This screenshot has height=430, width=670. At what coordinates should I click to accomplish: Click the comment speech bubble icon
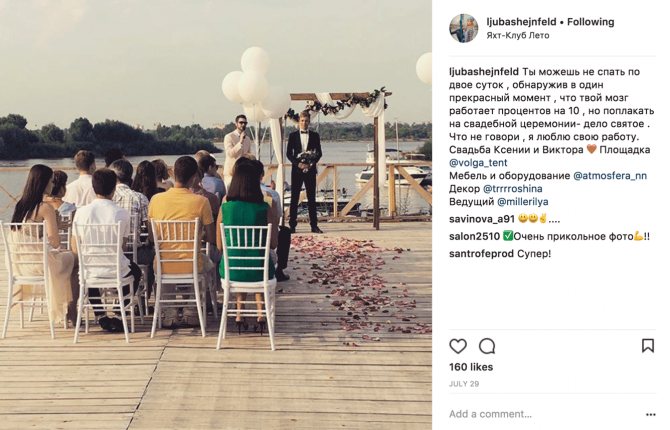coord(487,346)
